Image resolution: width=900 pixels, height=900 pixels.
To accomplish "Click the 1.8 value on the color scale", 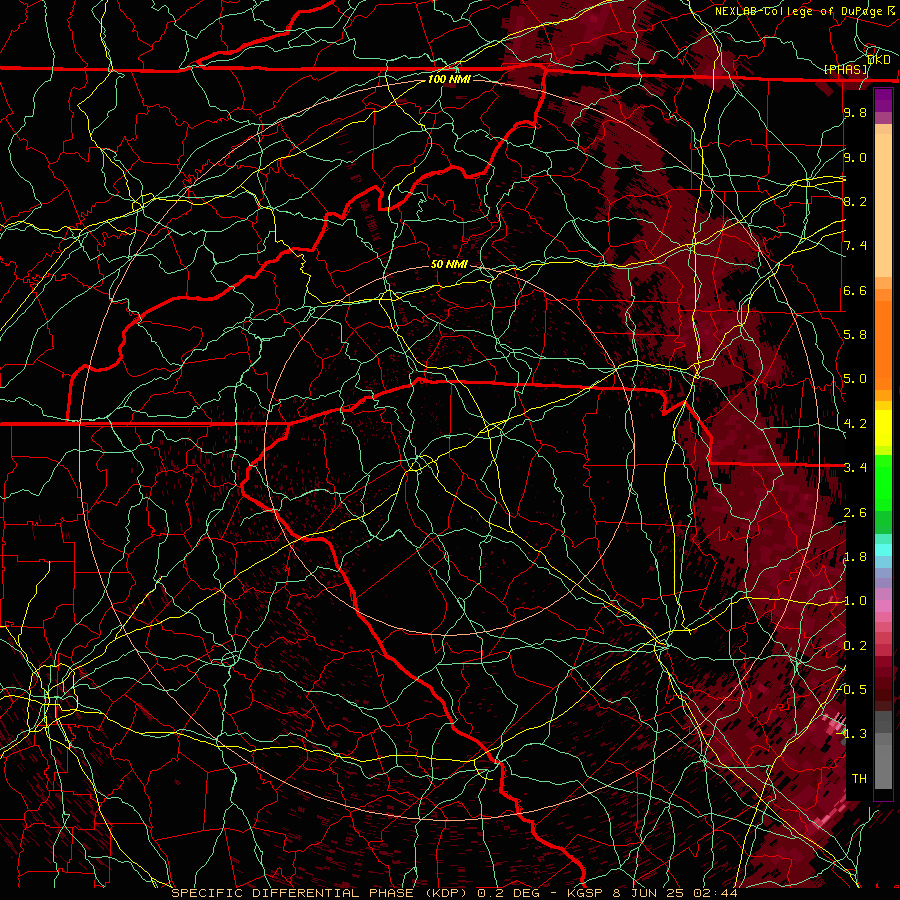I will click(x=855, y=557).
